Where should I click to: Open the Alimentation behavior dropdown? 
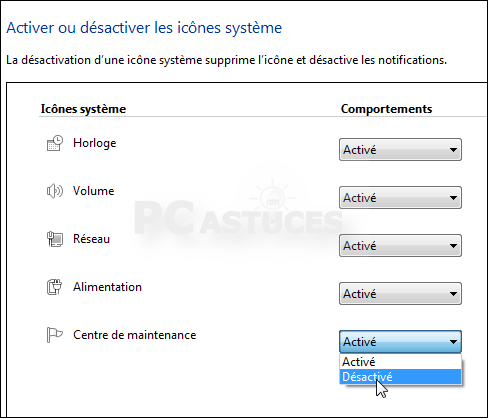(400, 294)
